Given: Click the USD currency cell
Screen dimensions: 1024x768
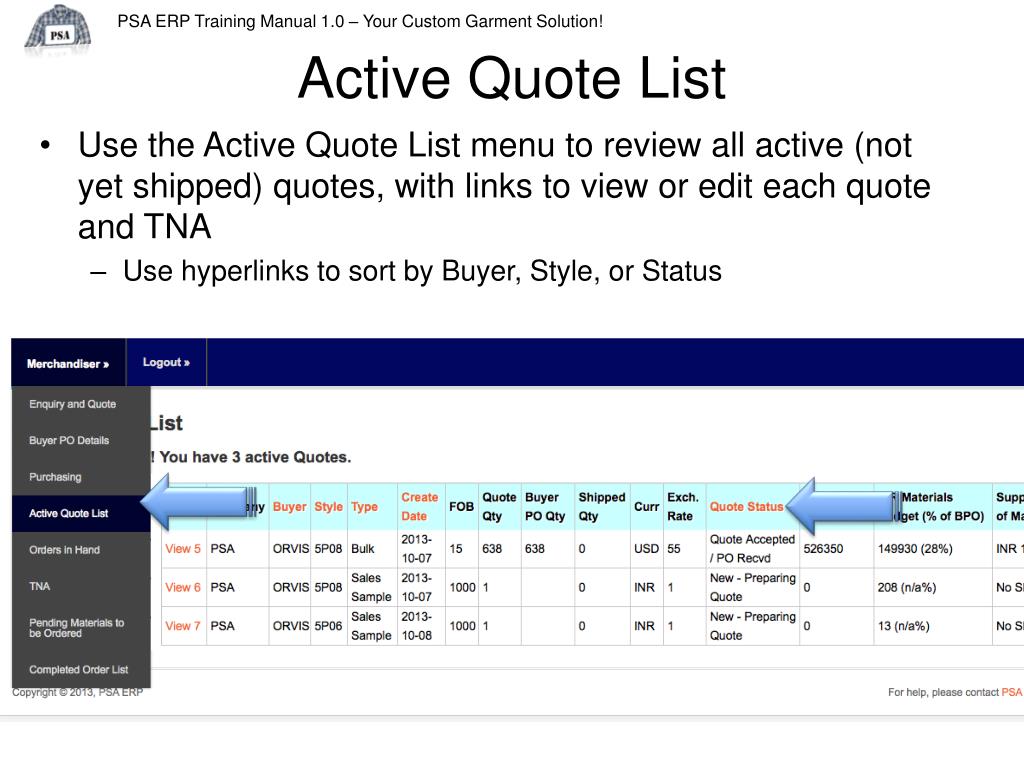Looking at the screenshot, I should (647, 549).
